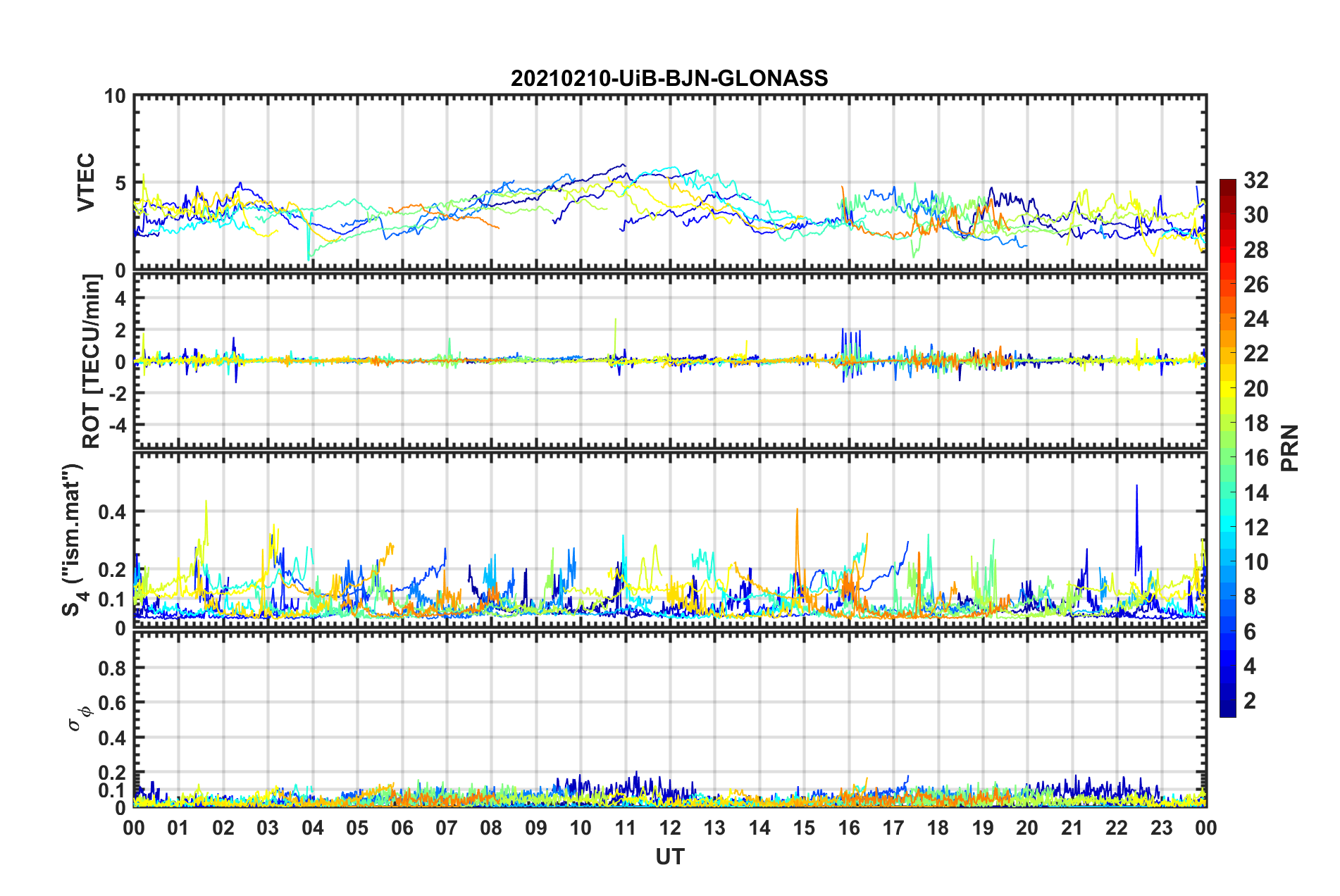Click the "03" tick on the UT axis
The width and height of the screenshot is (1340, 896).
(268, 828)
